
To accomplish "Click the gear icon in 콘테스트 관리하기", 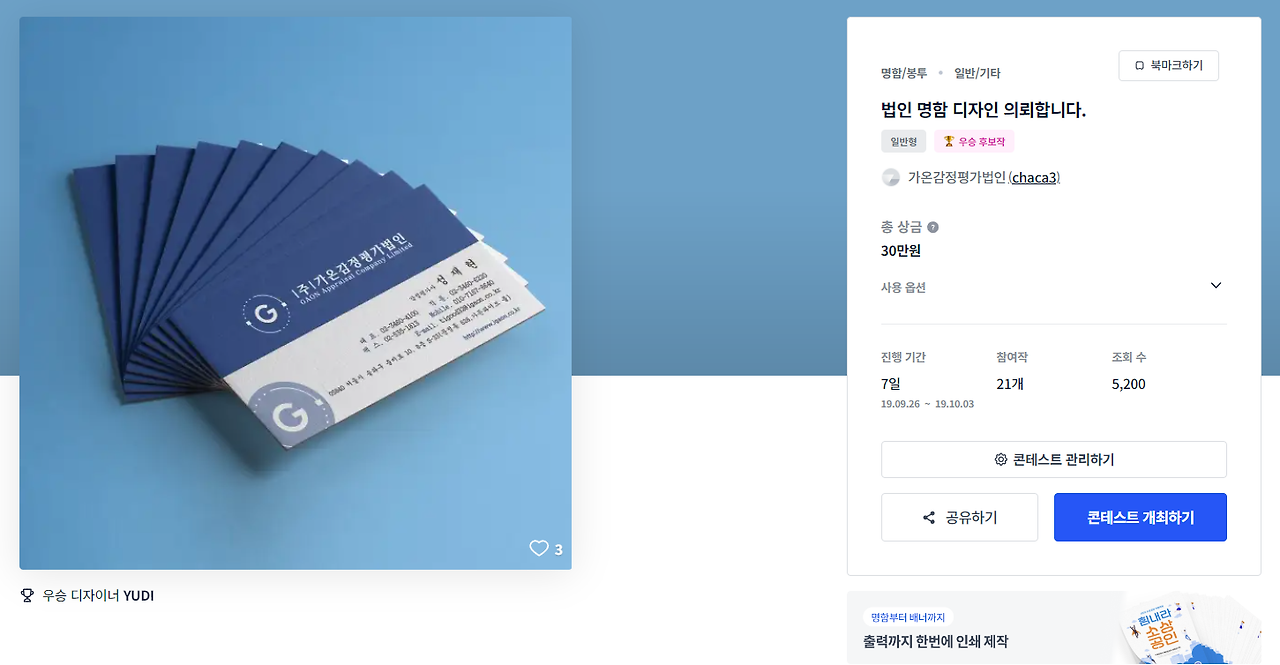I will [1000, 460].
